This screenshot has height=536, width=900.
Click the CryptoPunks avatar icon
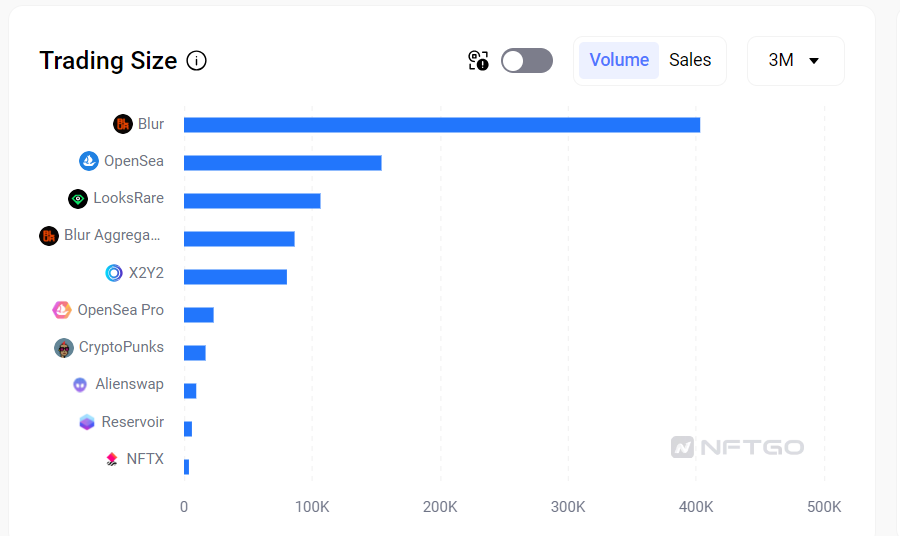click(64, 348)
